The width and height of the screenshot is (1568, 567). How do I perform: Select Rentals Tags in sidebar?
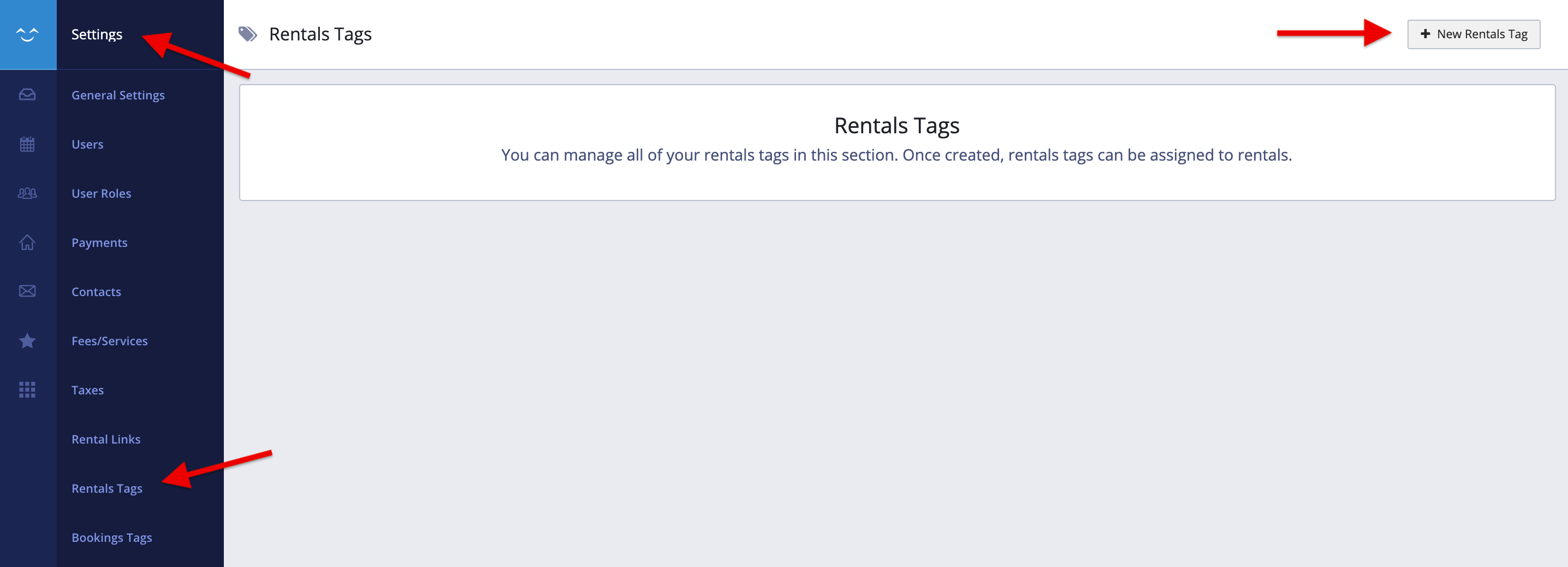(107, 488)
